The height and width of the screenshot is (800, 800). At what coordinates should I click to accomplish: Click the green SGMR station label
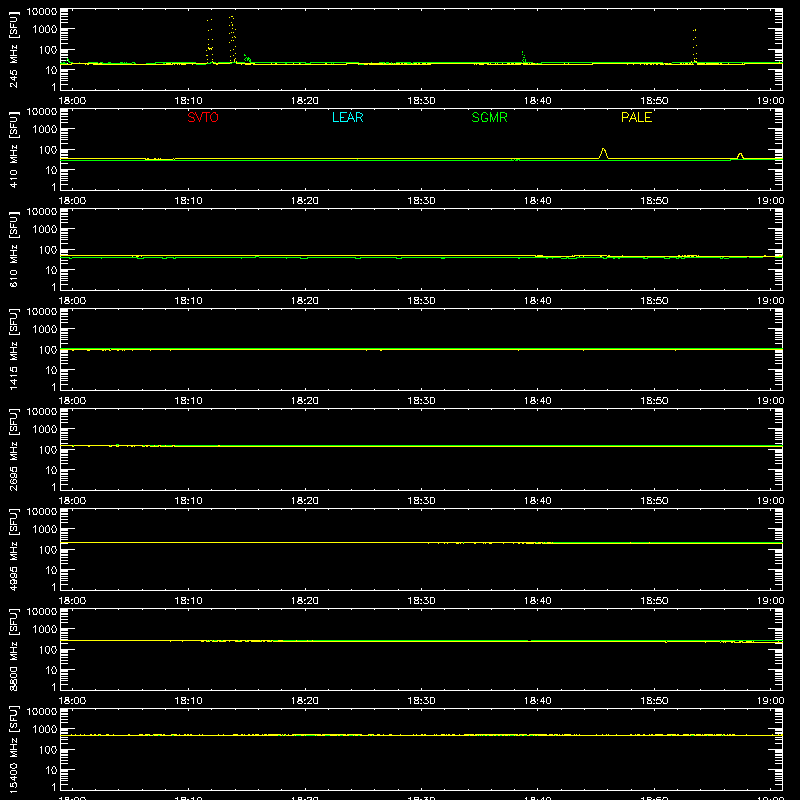coord(489,117)
